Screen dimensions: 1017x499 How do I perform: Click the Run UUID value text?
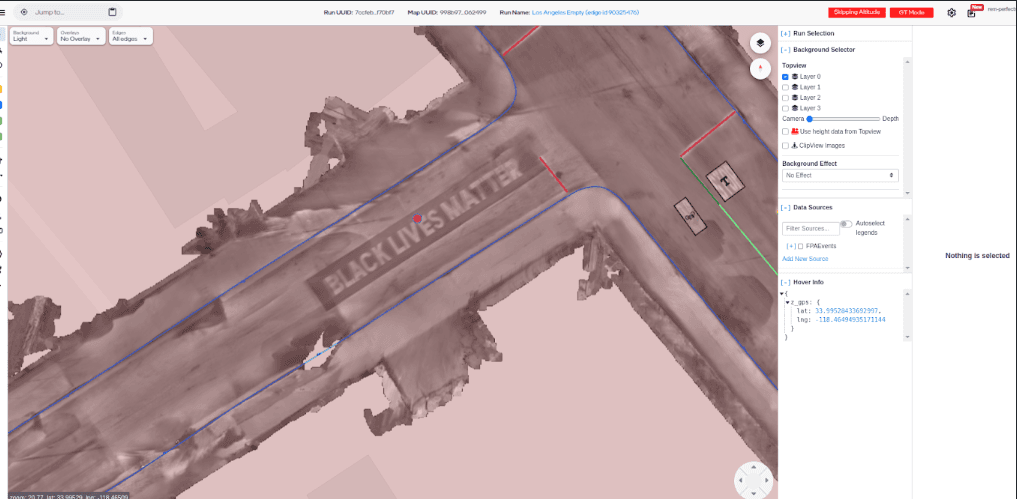pyautogui.click(x=374, y=12)
